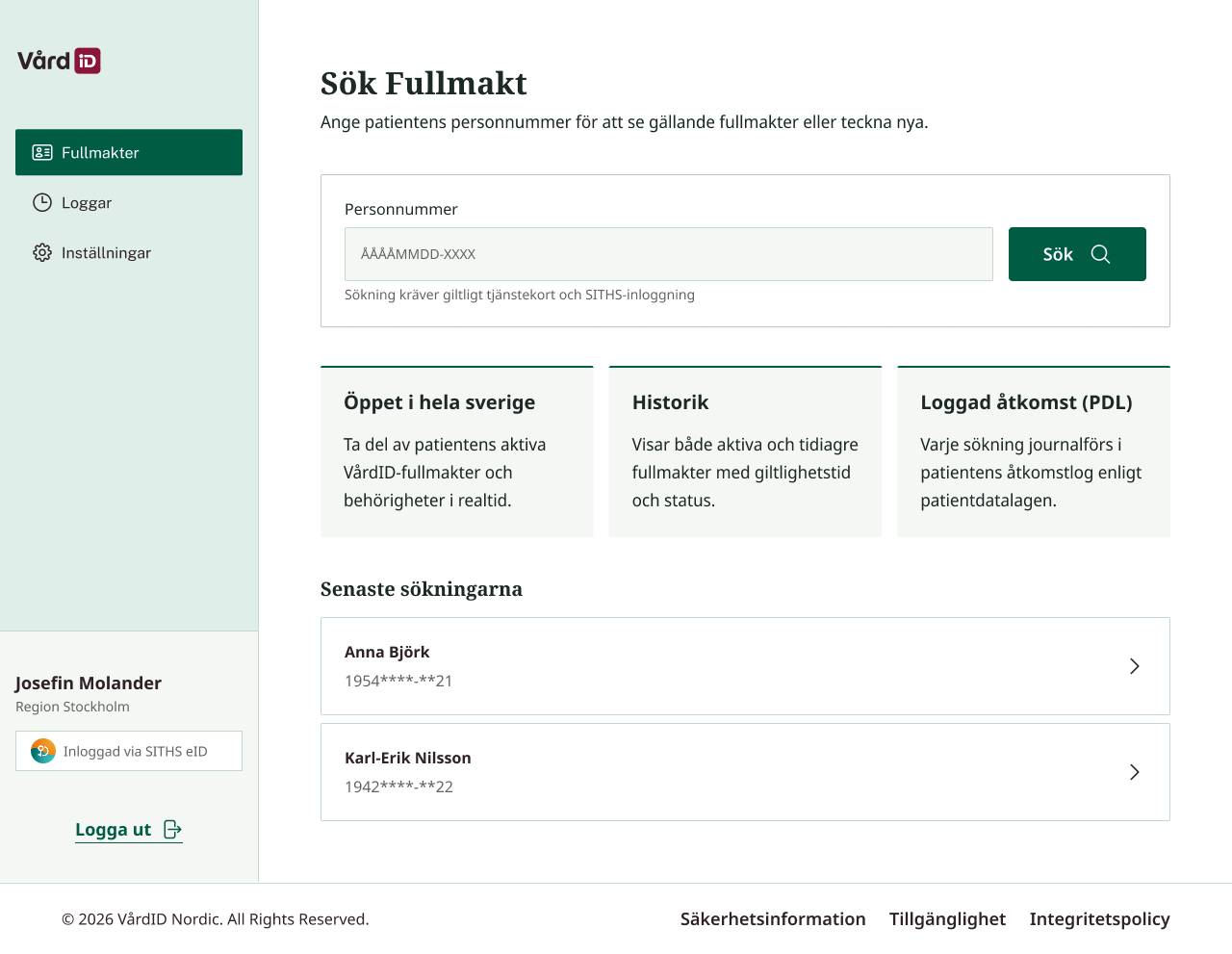
Task: Open recent search Karl-Erik Nilsson
Action: (745, 772)
